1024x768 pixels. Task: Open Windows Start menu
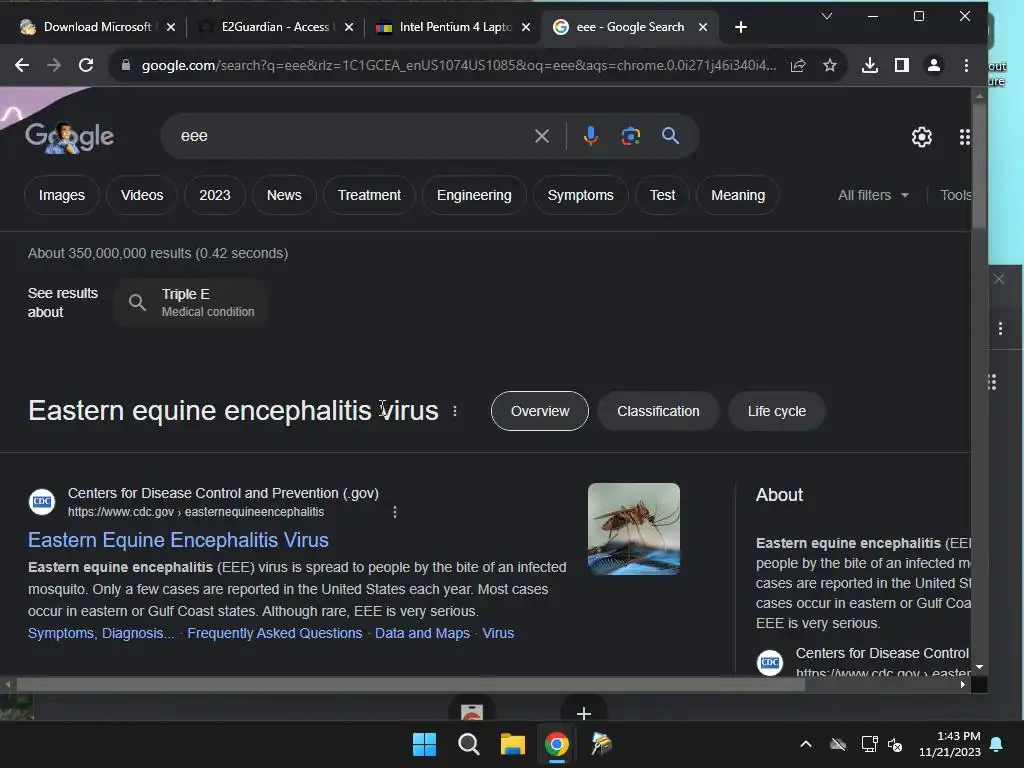coord(424,744)
